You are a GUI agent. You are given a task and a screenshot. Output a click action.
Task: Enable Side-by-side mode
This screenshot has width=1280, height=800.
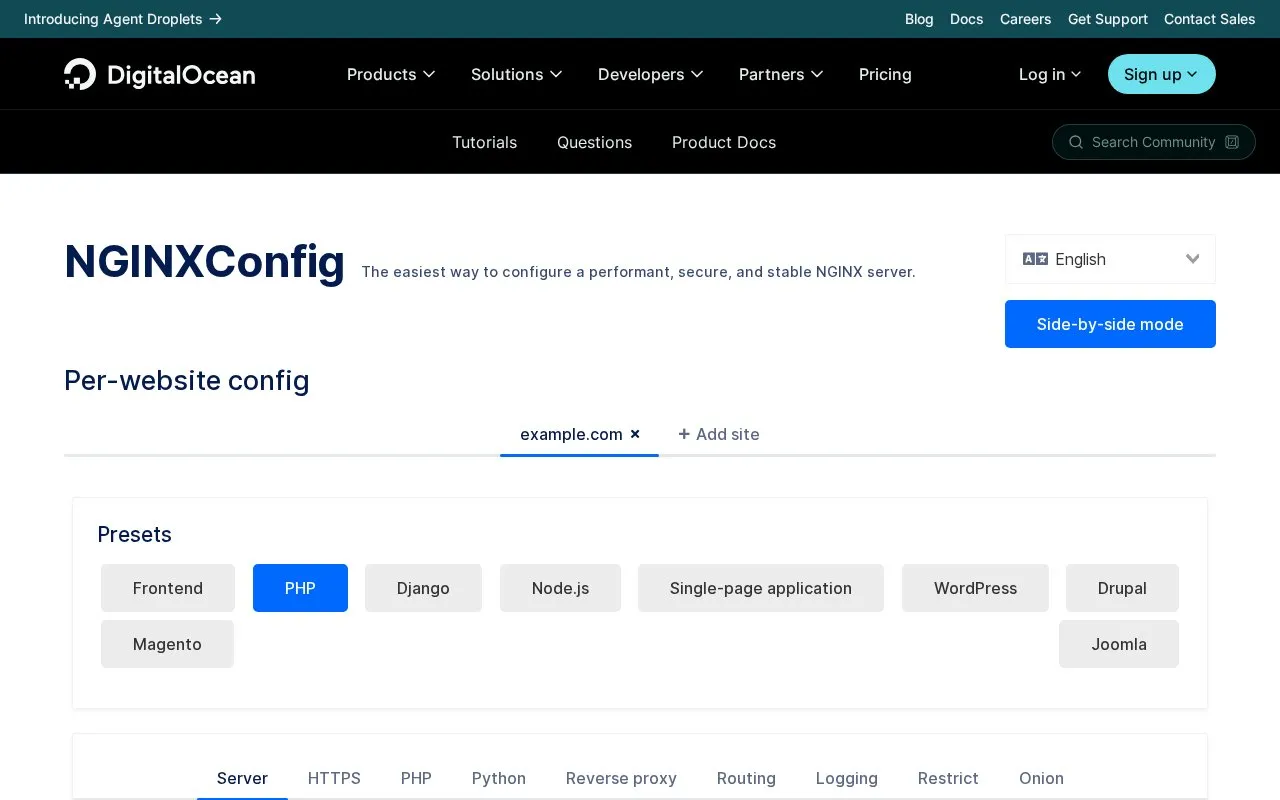[x=1110, y=324]
